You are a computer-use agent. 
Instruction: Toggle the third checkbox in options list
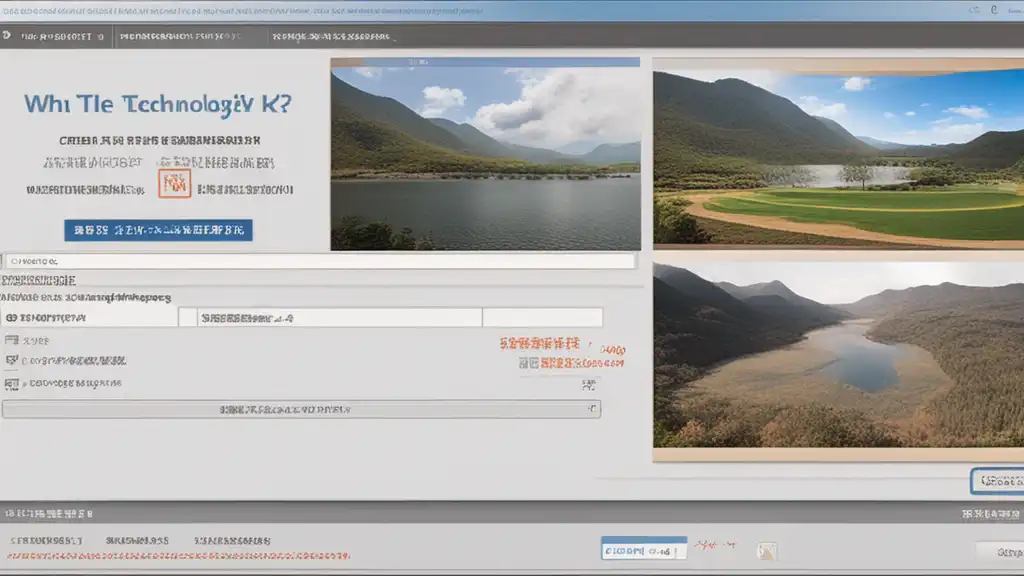pos(11,384)
